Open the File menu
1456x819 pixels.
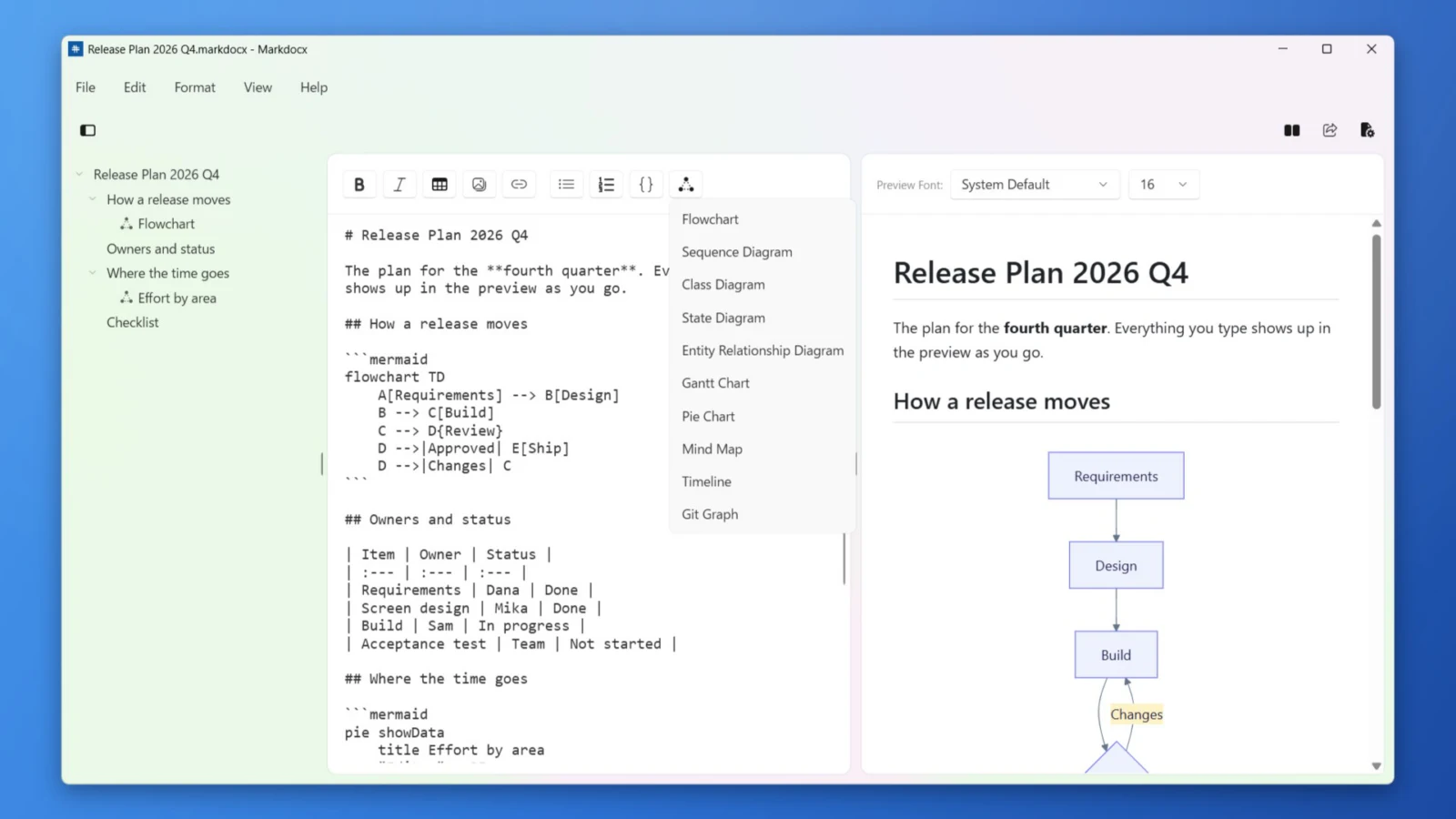tap(86, 87)
